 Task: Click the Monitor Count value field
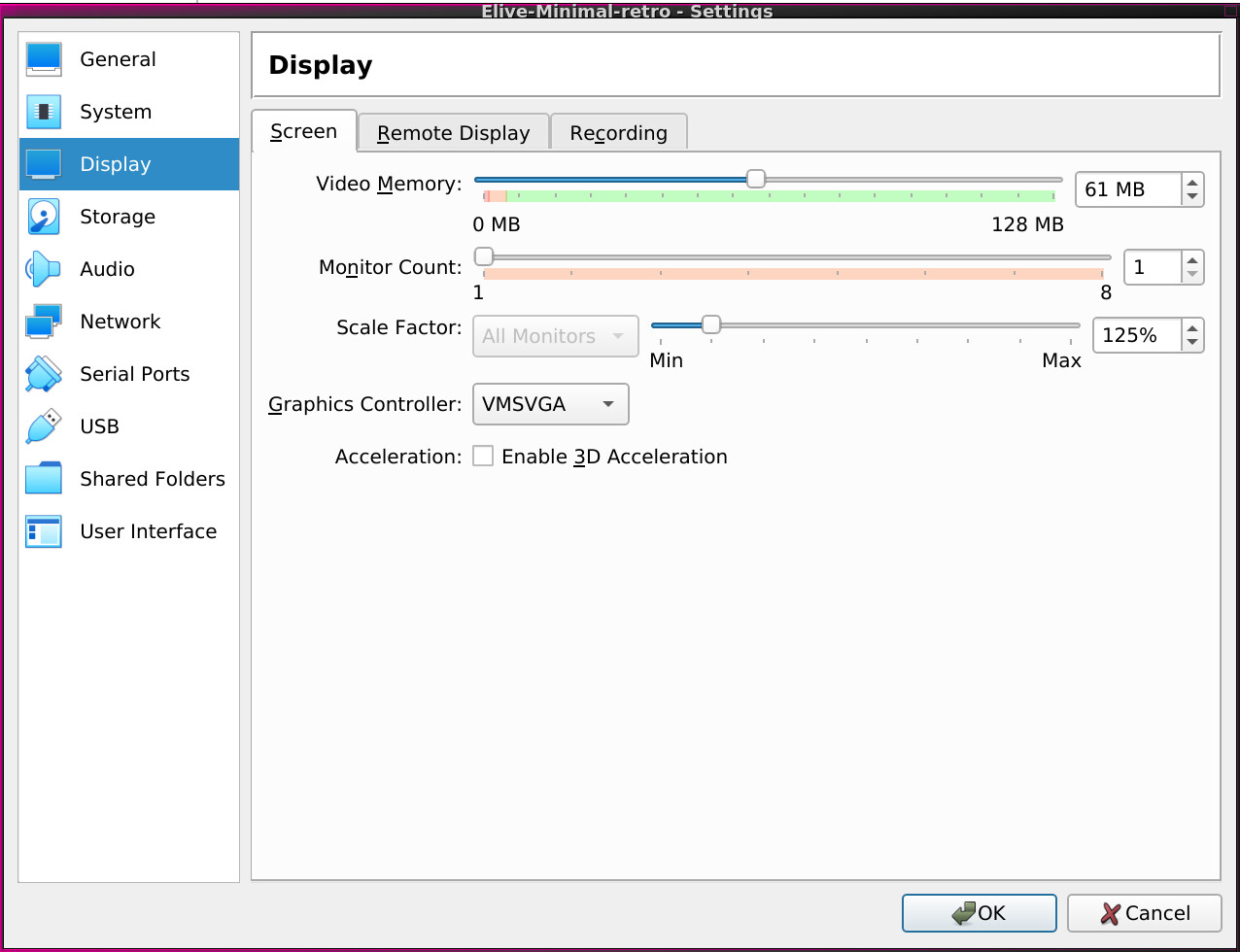point(1153,267)
